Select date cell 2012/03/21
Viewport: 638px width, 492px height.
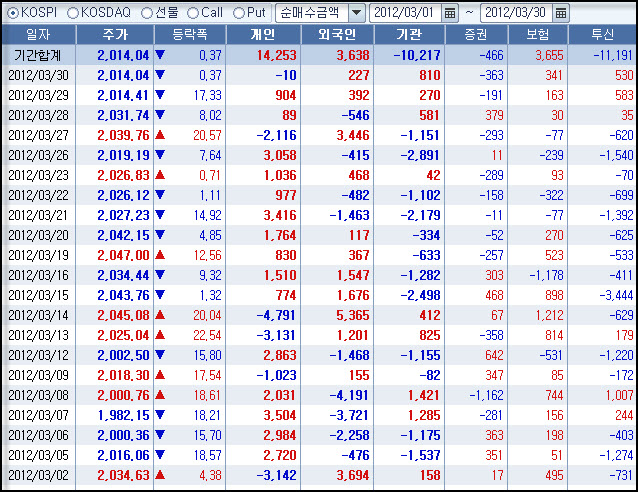[x=38, y=215]
